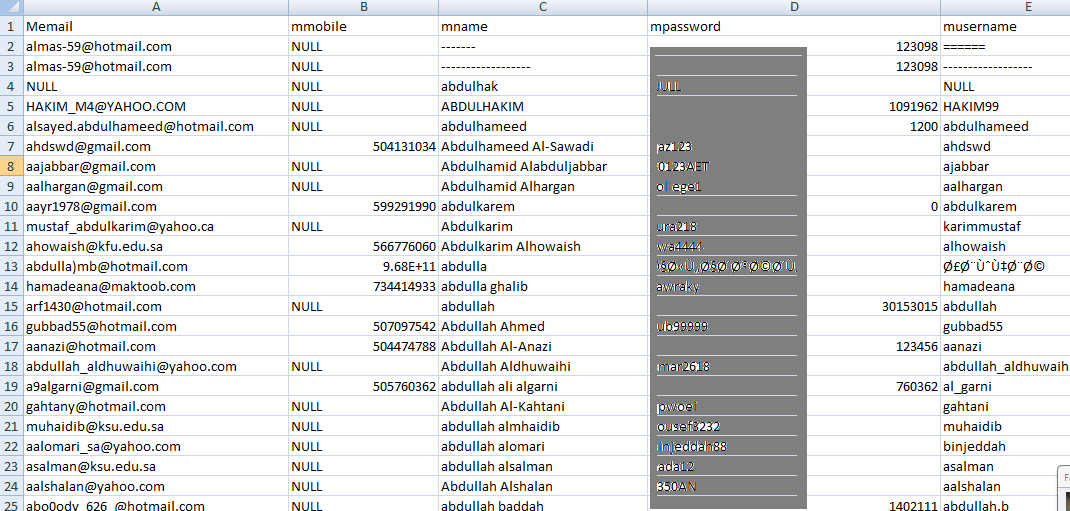This screenshot has width=1070, height=511.
Task: Select cell aalomari_sa@yahoo.com
Action: click(156, 447)
